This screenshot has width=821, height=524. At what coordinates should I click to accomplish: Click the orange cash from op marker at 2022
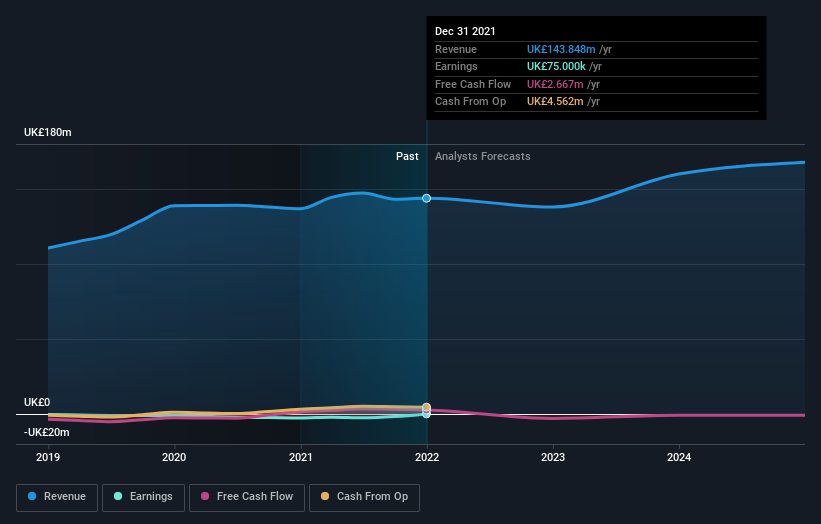click(426, 407)
